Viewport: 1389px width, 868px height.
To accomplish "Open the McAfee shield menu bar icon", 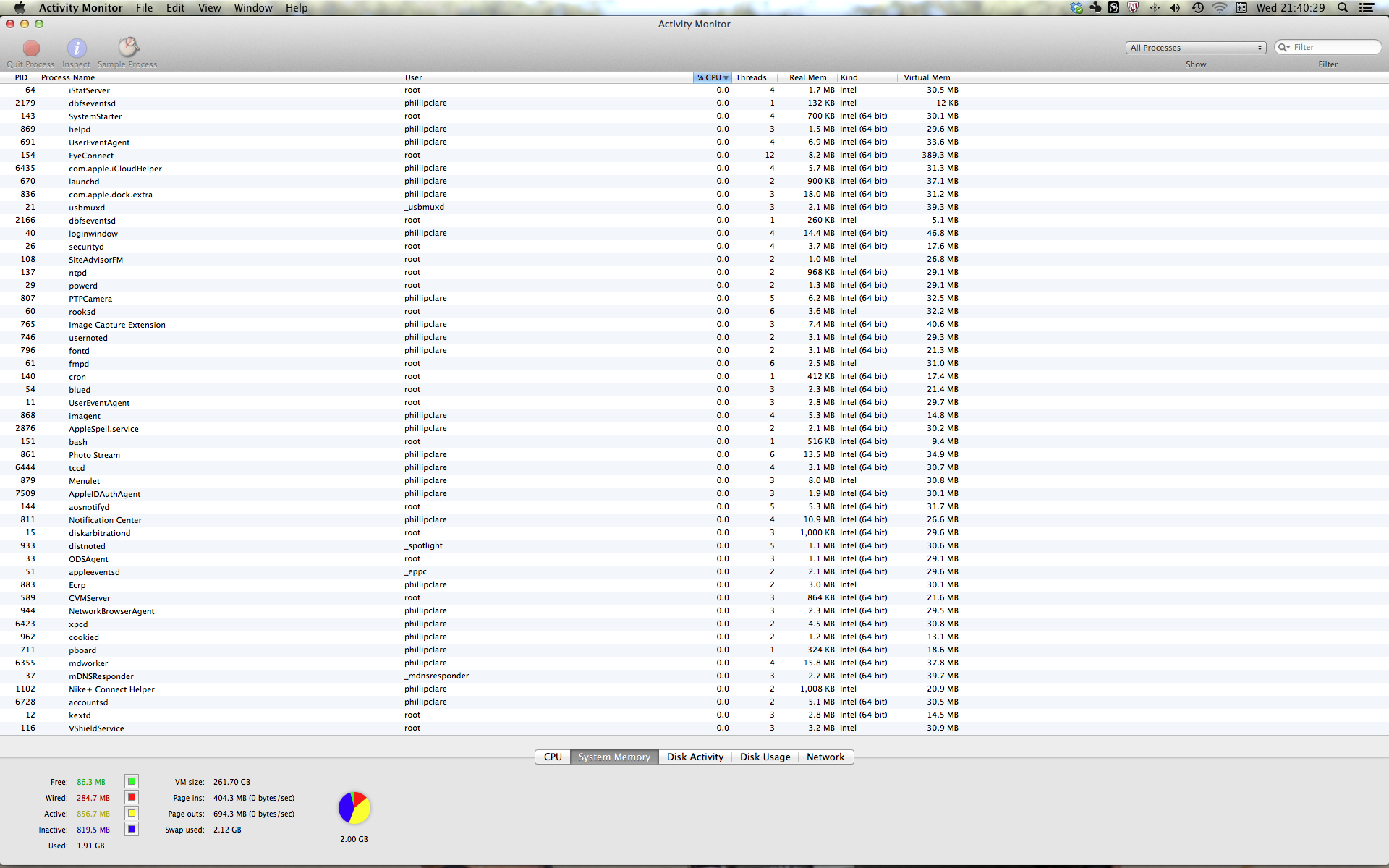I will click(x=1133, y=8).
